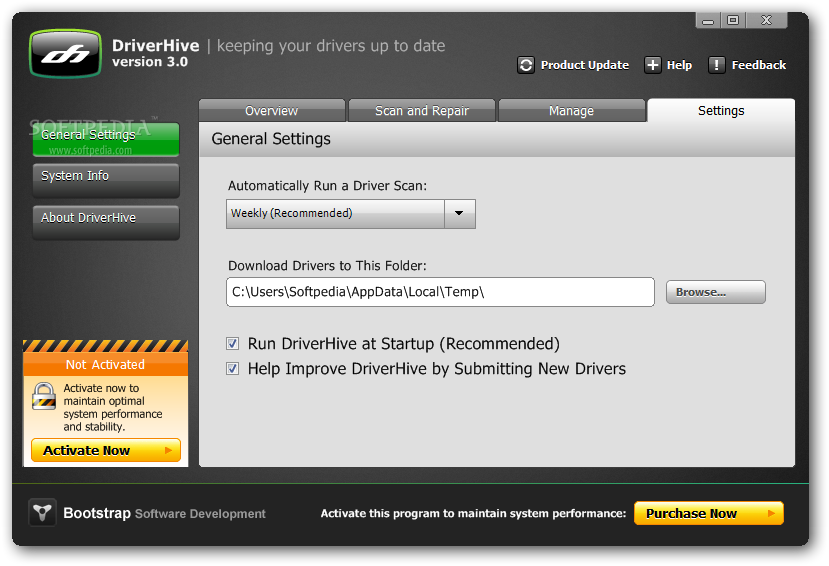
Task: Click 'Activate this program to maintain system performance' text
Action: 473,513
